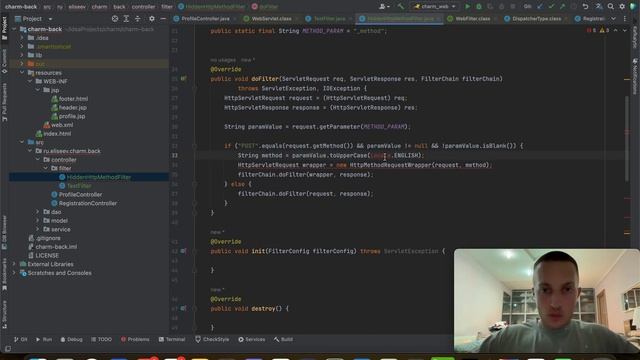Click the expand all icon in Project panel
Screen dimensions: 640x360
[126, 19]
